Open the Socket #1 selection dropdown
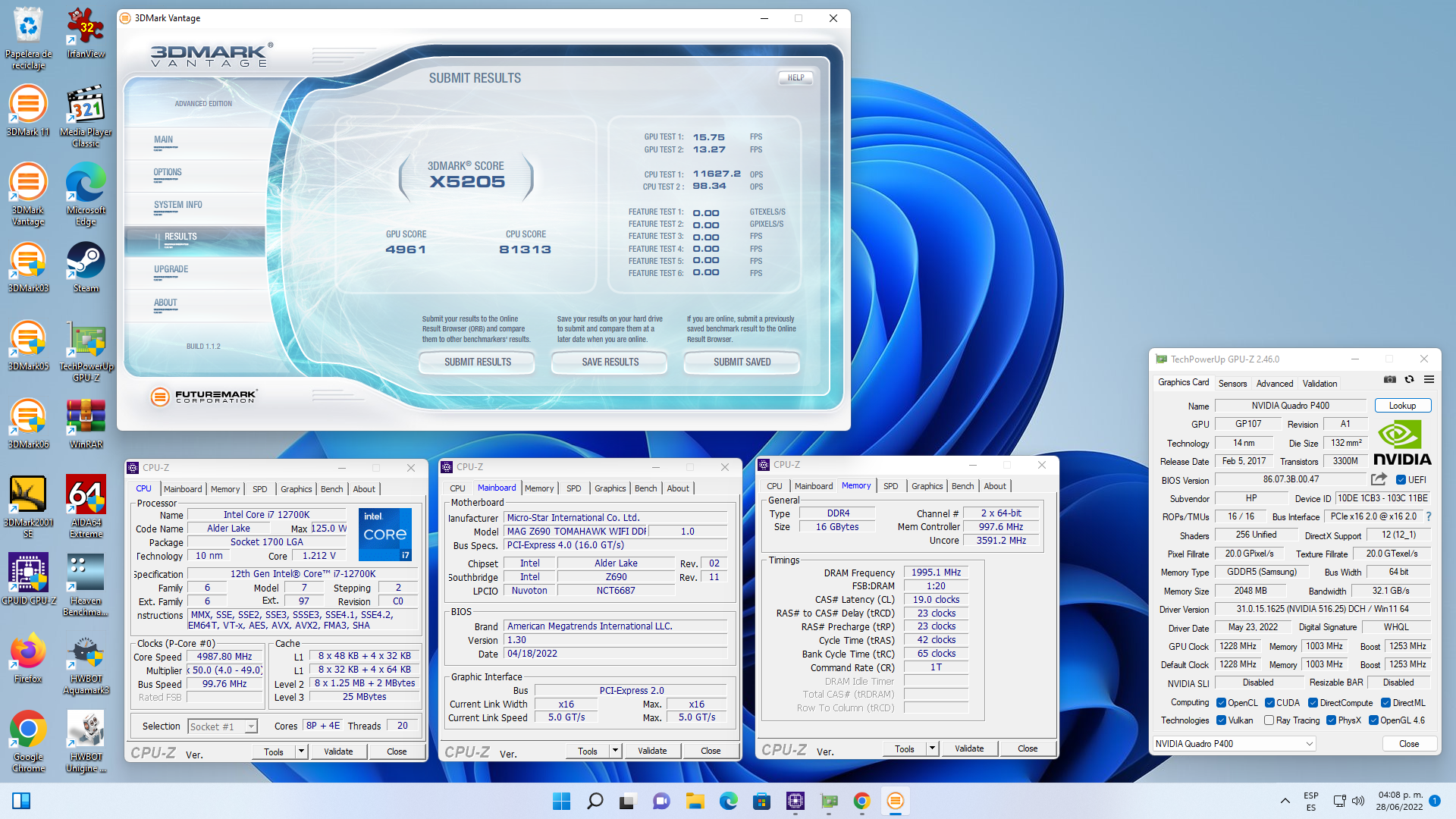Viewport: 1456px width, 819px height. point(222,726)
